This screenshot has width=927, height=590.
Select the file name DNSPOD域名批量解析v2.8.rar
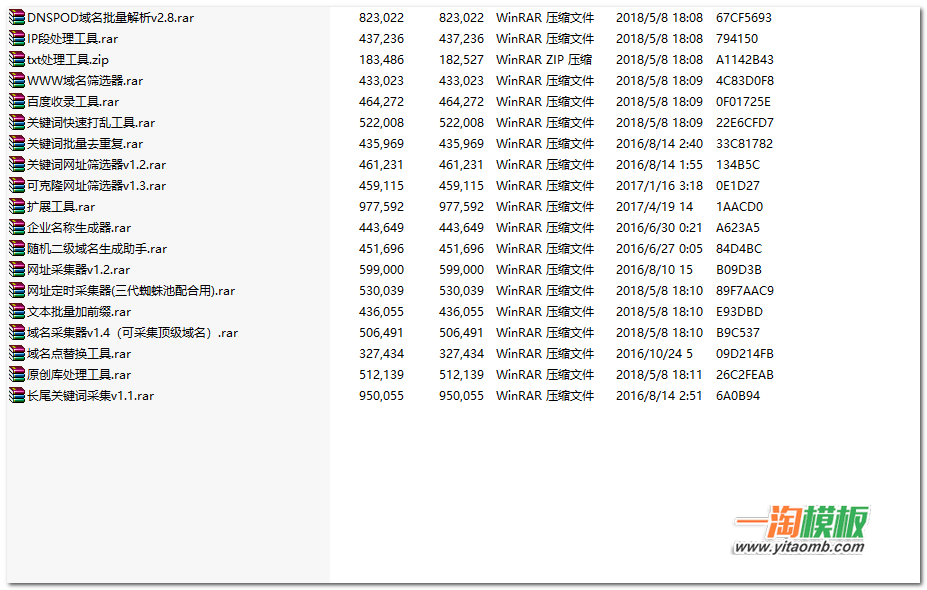[111, 18]
